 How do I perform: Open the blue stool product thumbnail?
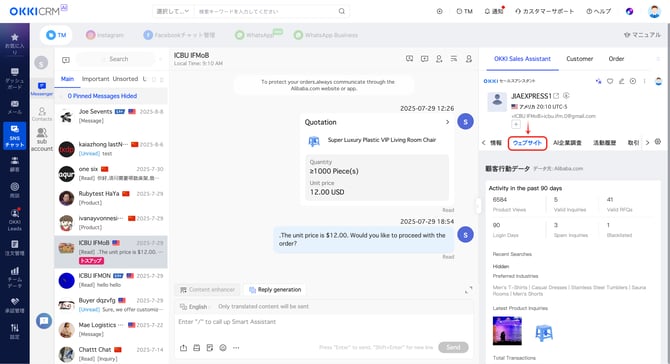coord(544,332)
